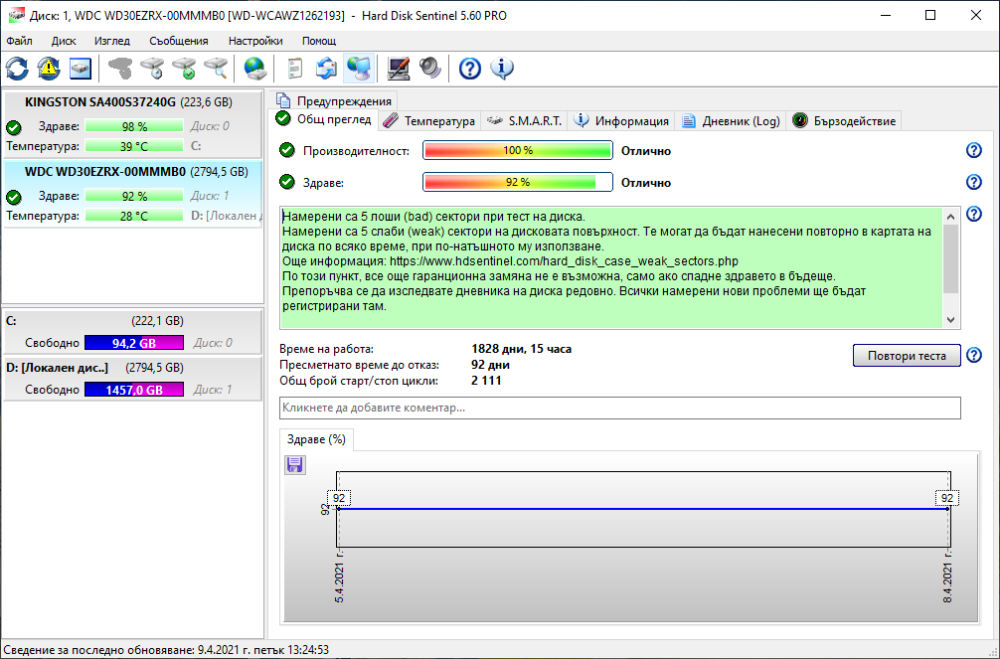
Task: Open the Диск menu
Action: point(64,41)
